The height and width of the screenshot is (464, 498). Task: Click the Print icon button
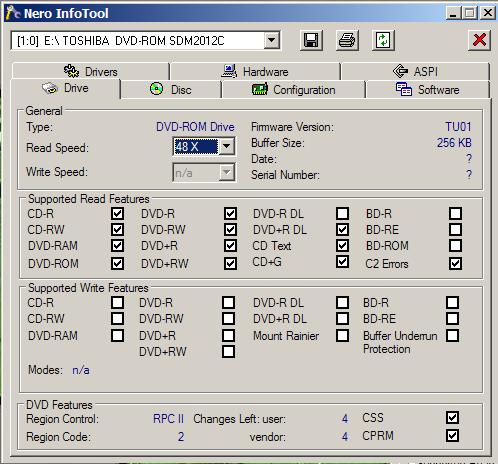click(347, 40)
